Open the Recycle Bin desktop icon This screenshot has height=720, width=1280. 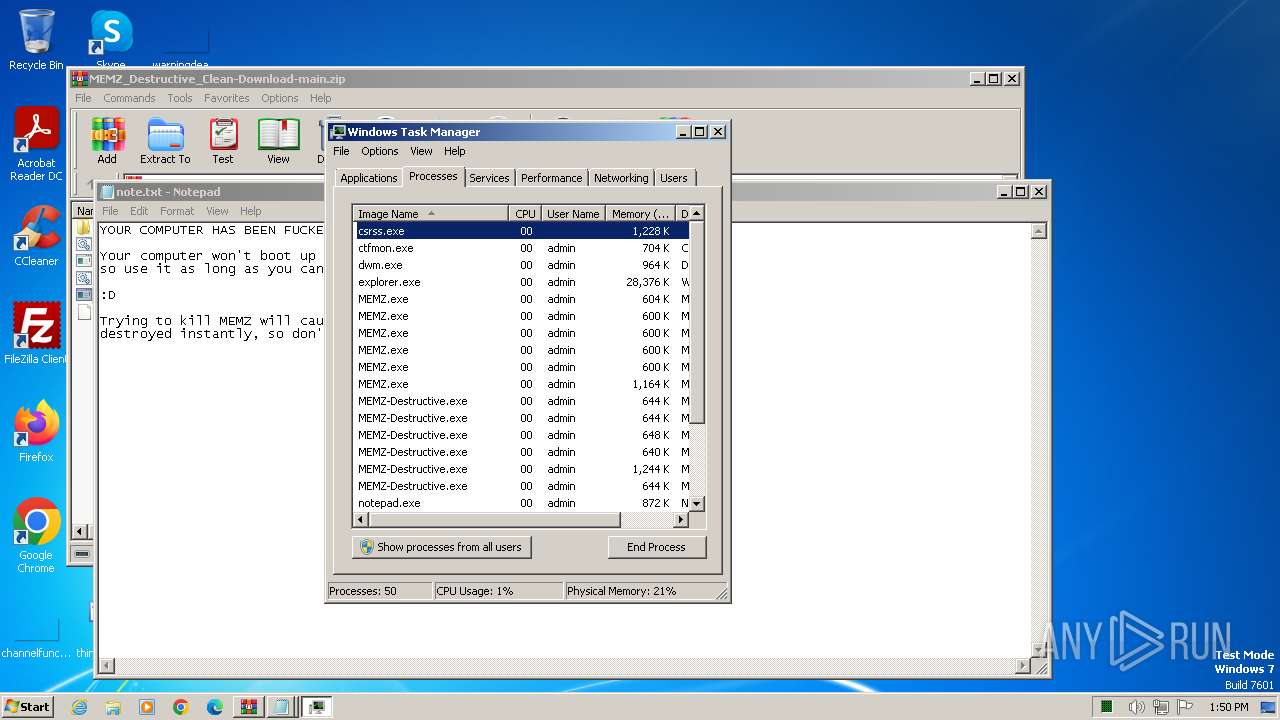pos(36,40)
